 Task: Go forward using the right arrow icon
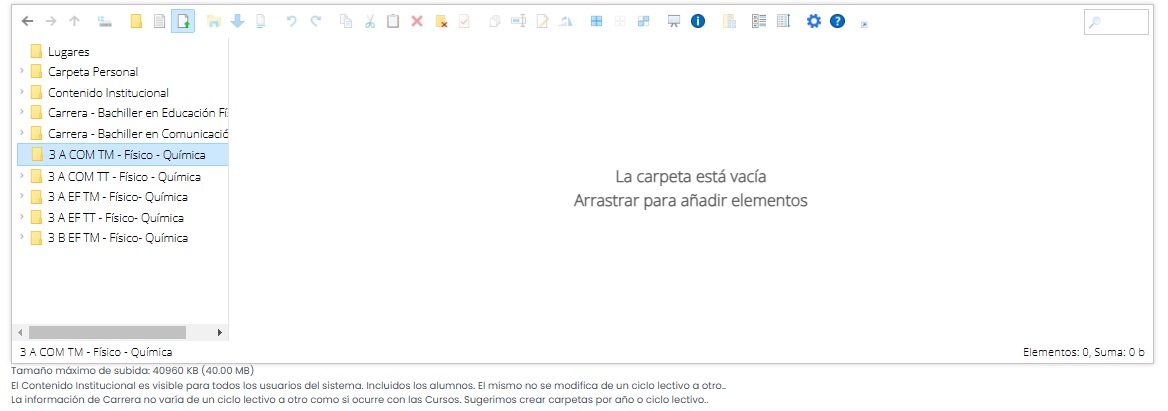point(51,22)
